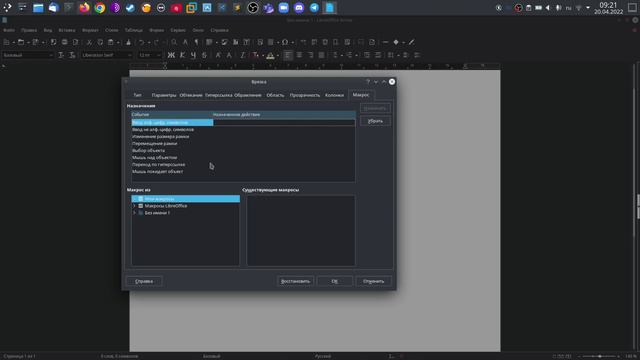
Task: Switch to the Обтекание tab
Action: pos(191,95)
